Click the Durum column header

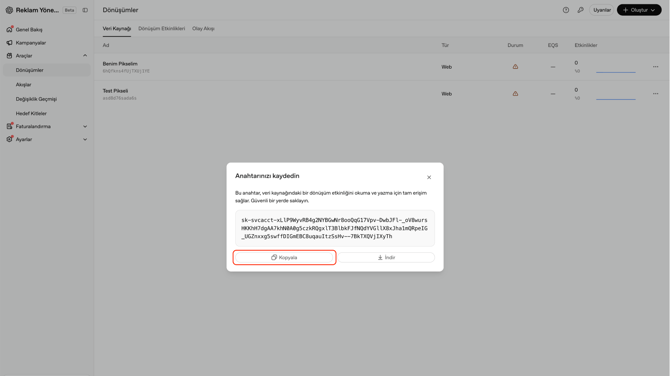click(x=515, y=45)
